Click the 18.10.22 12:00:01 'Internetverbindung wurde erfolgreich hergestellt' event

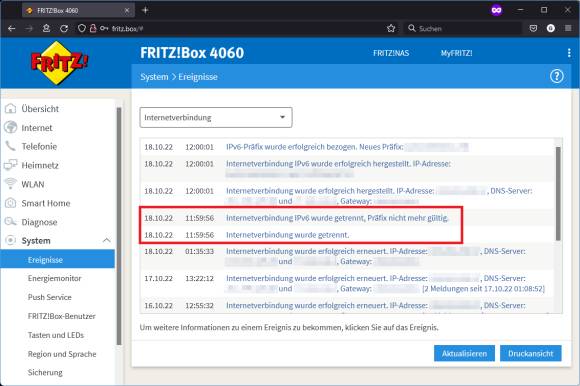pos(347,196)
